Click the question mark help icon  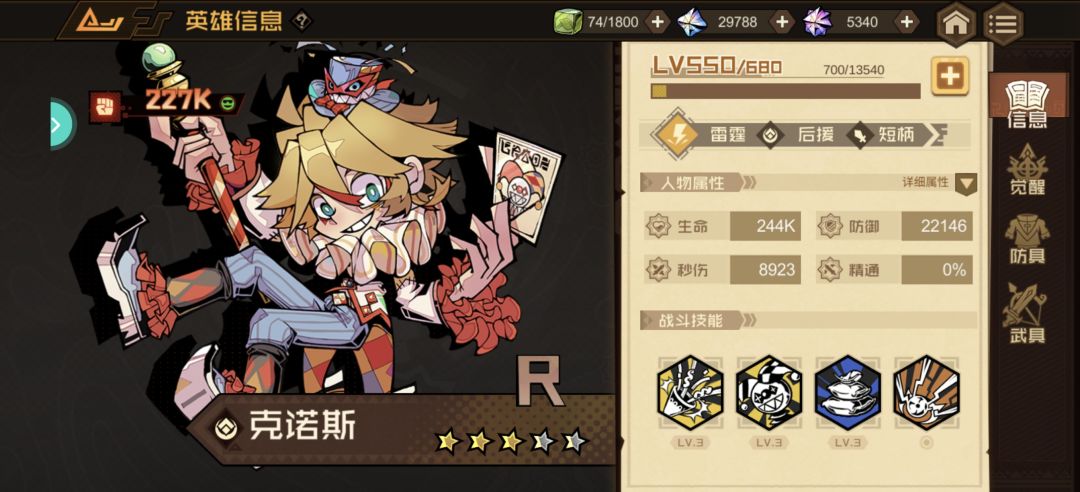tap(301, 21)
